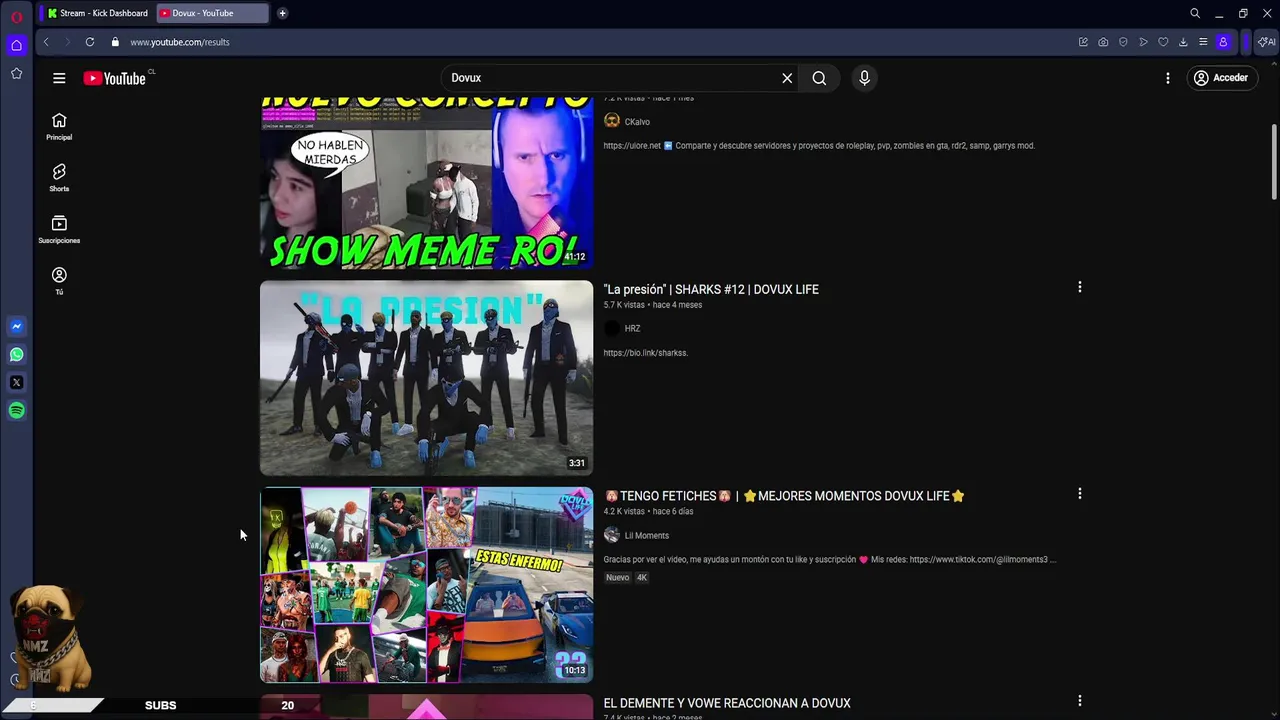The width and height of the screenshot is (1280, 720).
Task: Go to YouTube home via logo
Action: point(115,78)
